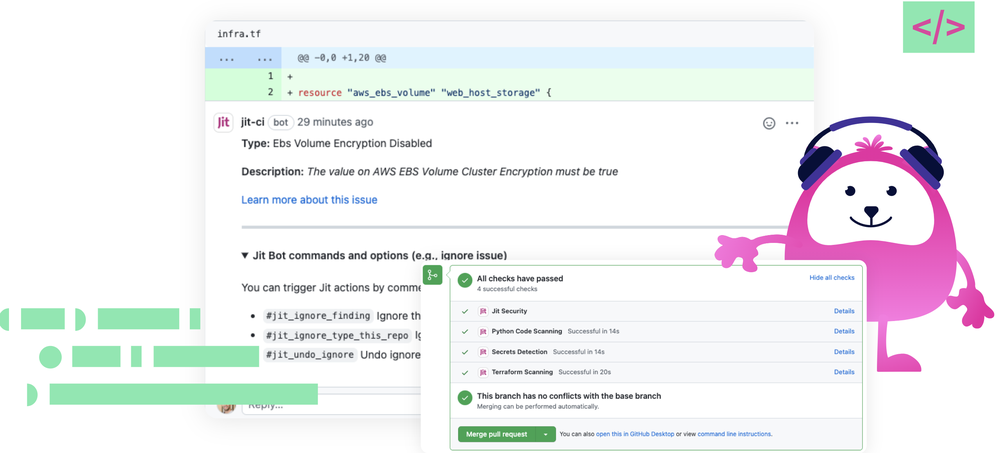Open the emoji reaction picker on comment
The width and height of the screenshot is (1000, 453).
(x=769, y=123)
